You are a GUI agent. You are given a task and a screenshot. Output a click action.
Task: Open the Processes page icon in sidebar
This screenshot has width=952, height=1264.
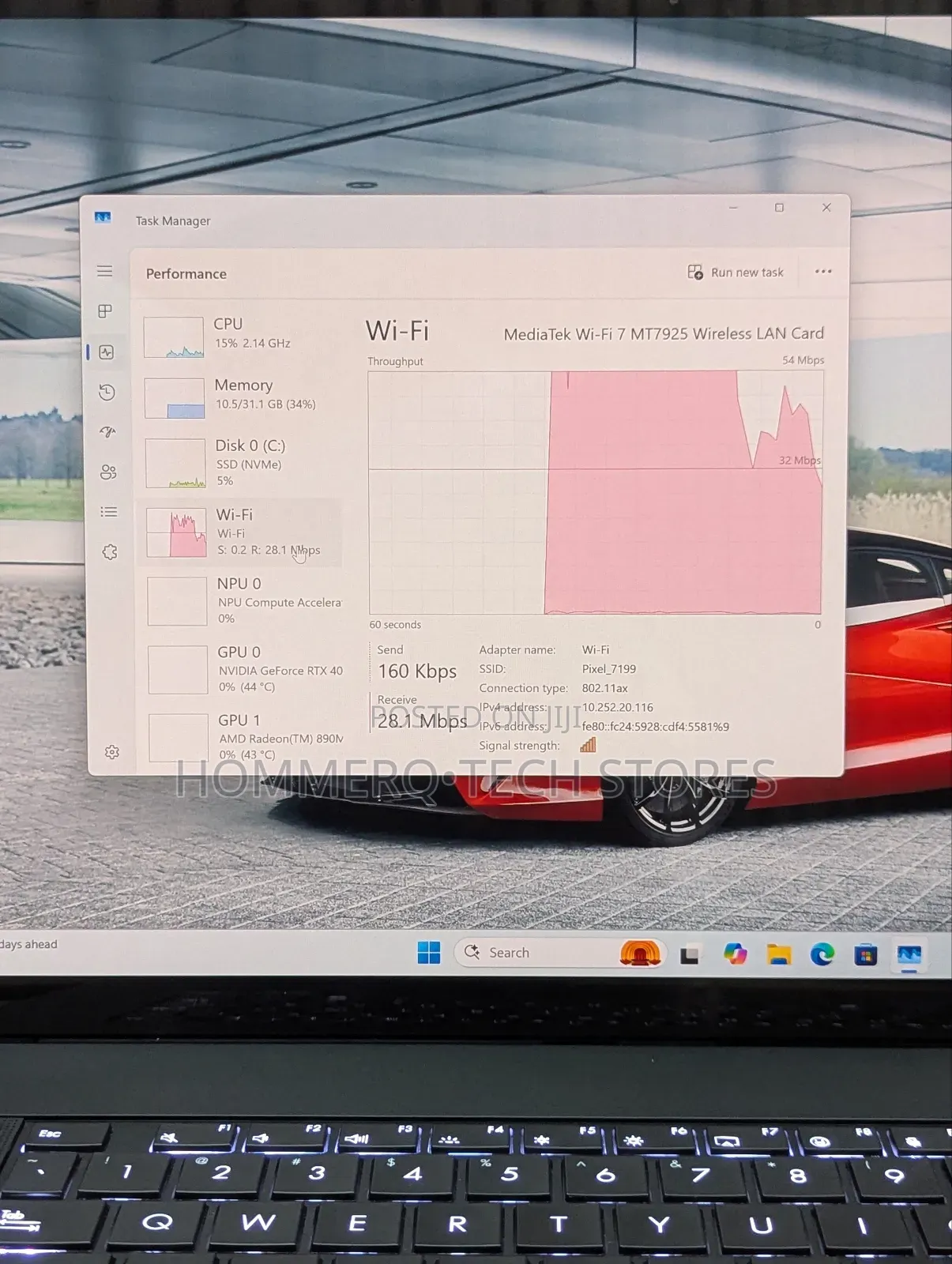105,311
